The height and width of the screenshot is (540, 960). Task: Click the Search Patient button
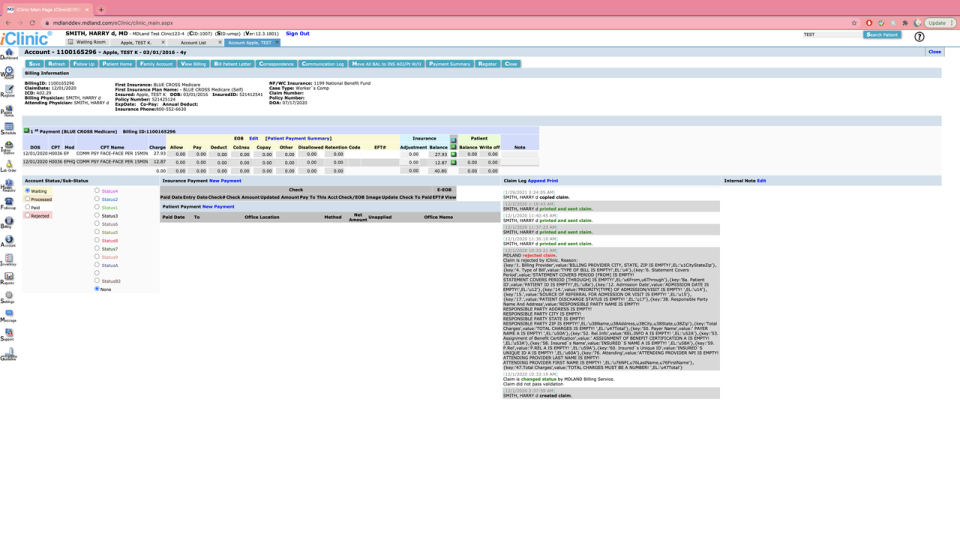click(882, 34)
